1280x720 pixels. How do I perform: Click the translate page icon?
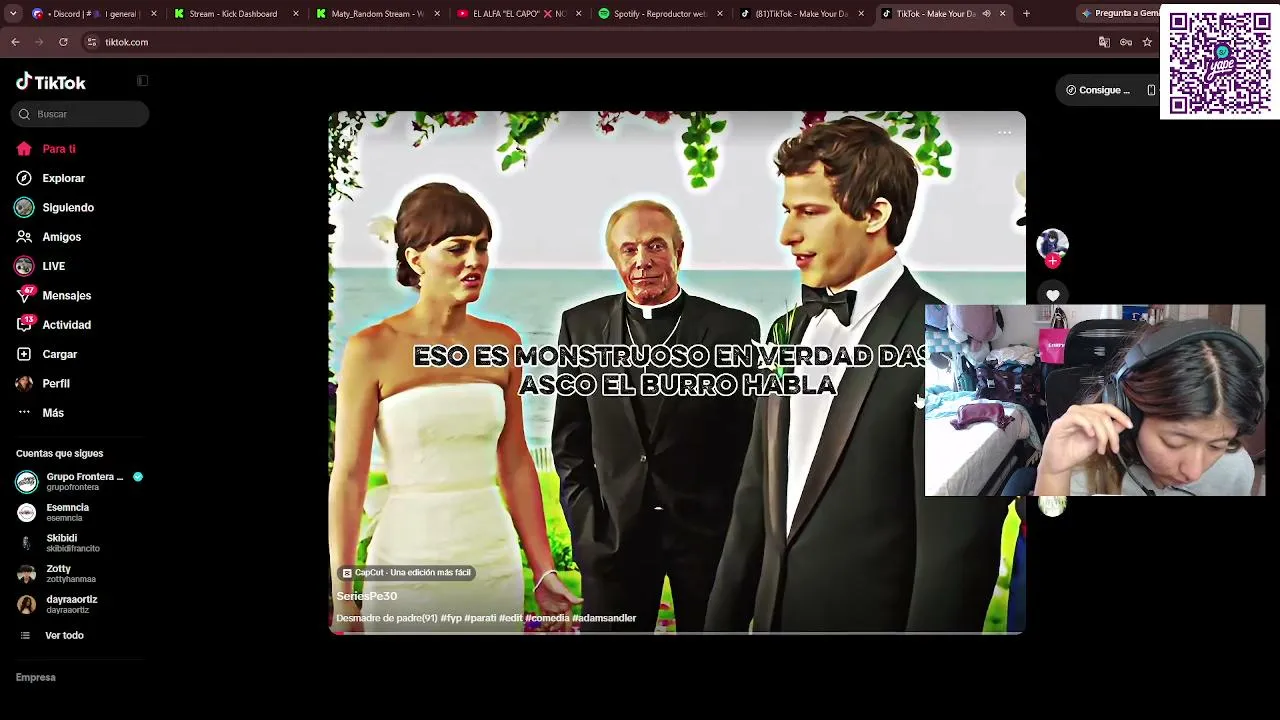1104,42
